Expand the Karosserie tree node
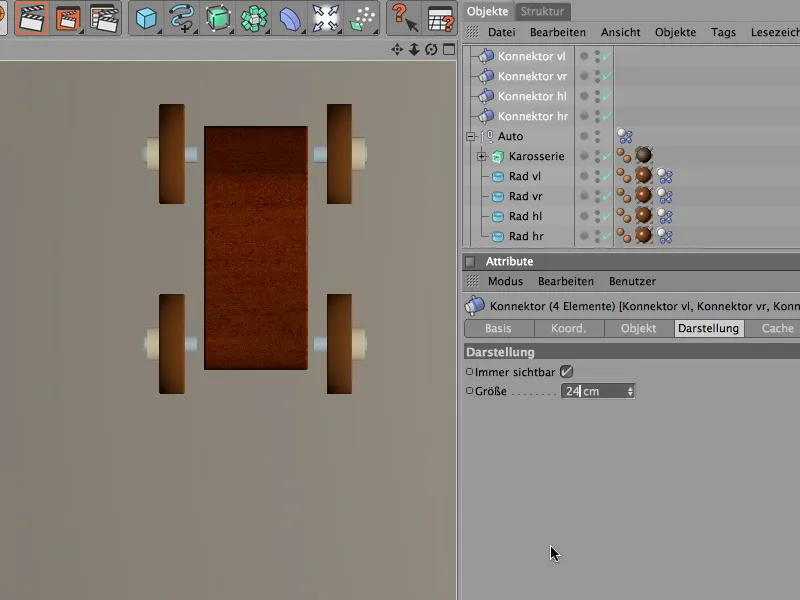 click(x=481, y=156)
